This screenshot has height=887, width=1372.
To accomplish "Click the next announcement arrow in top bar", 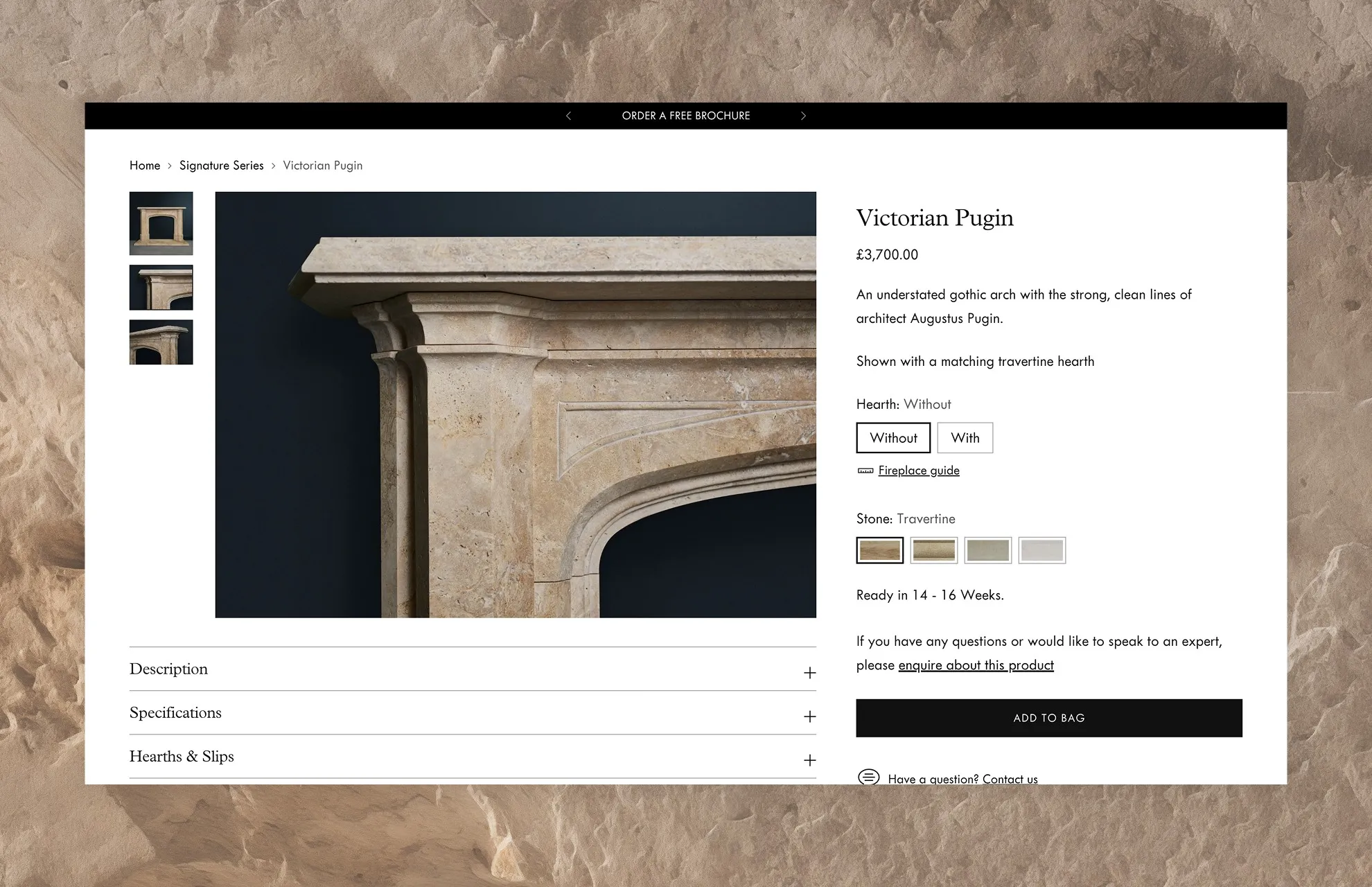I will pyautogui.click(x=803, y=116).
